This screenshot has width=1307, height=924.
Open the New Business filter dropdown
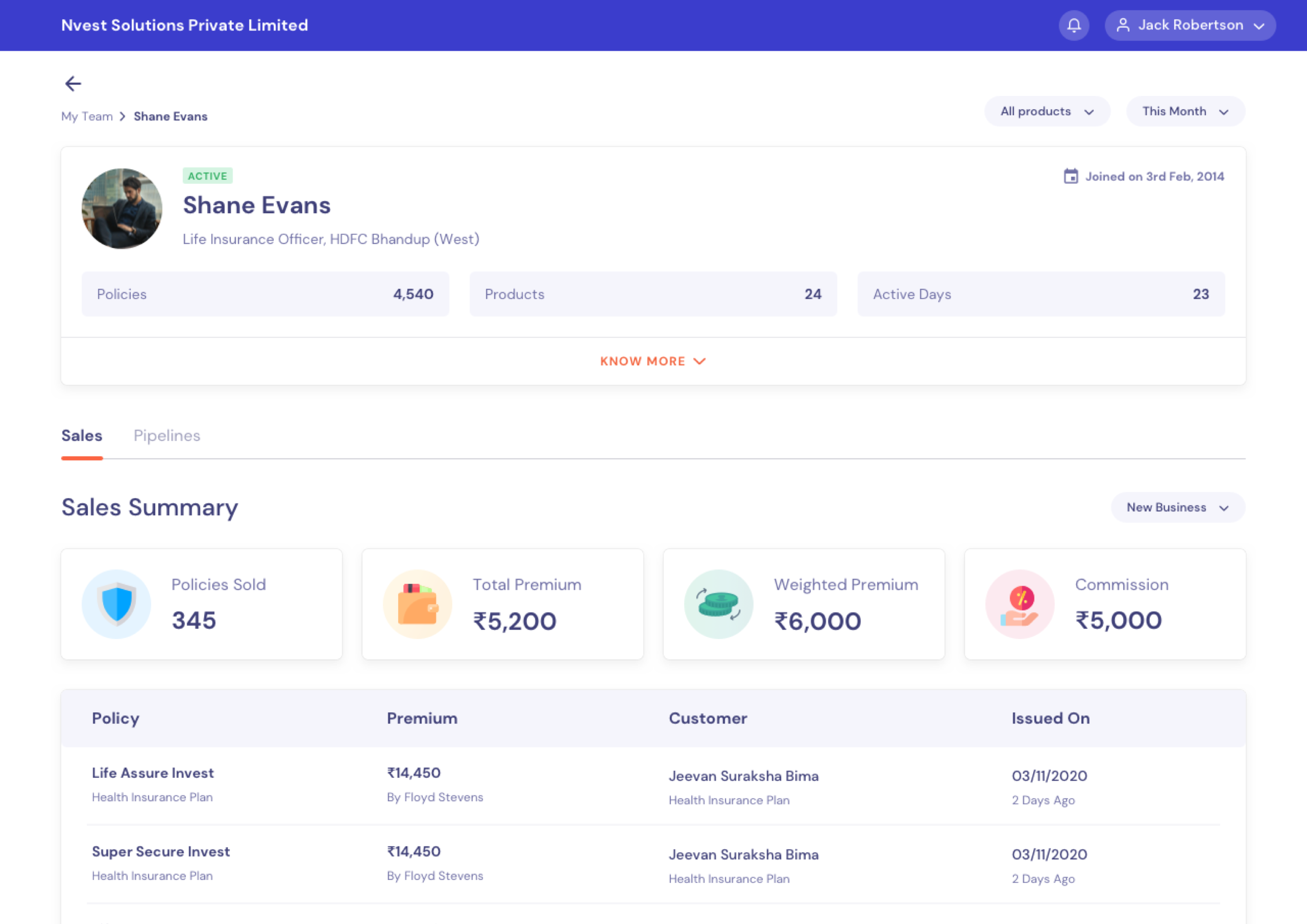tap(1177, 507)
